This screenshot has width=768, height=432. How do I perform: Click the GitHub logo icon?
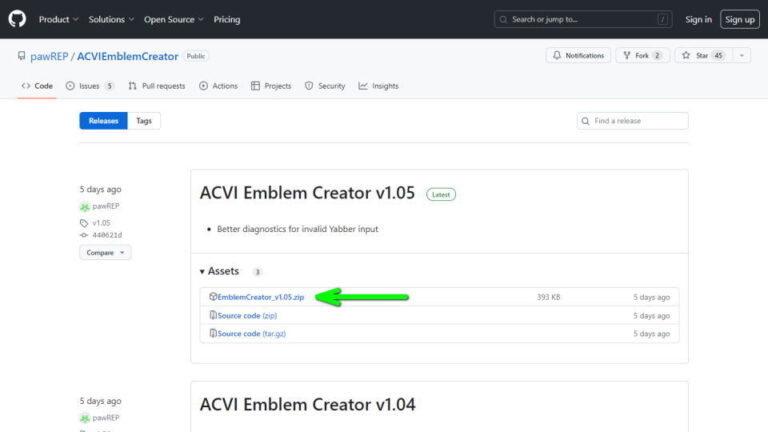click(17, 19)
